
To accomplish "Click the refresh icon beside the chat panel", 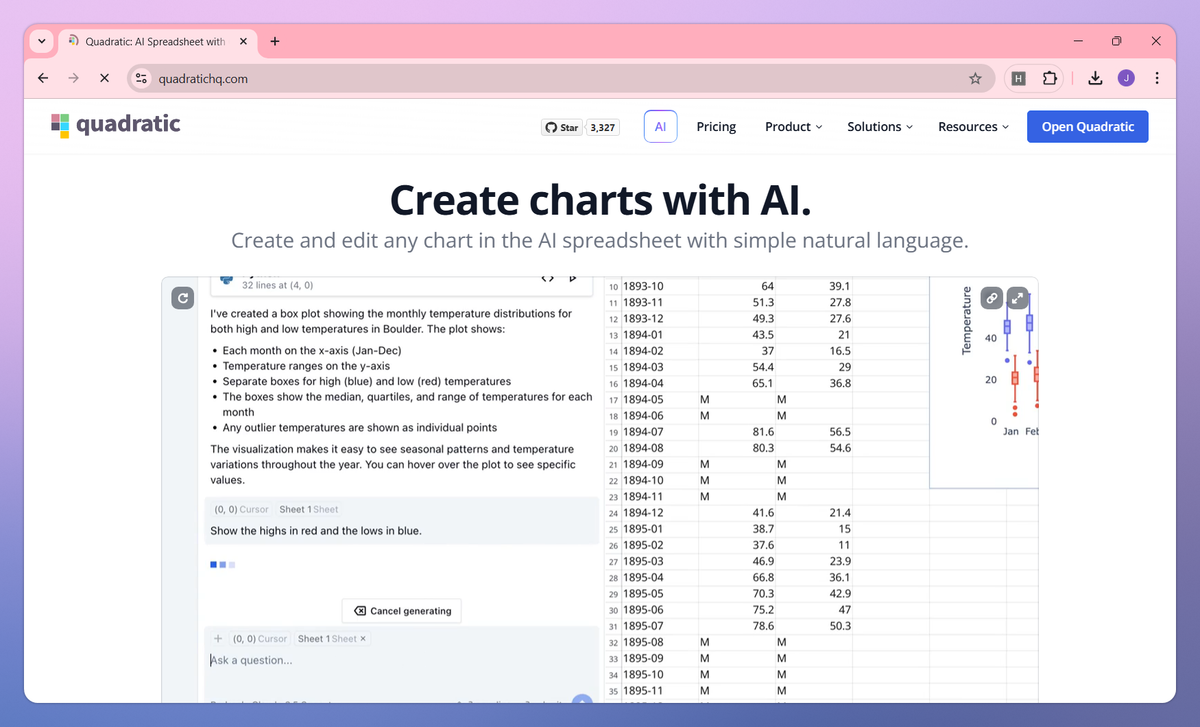I will coord(182,298).
